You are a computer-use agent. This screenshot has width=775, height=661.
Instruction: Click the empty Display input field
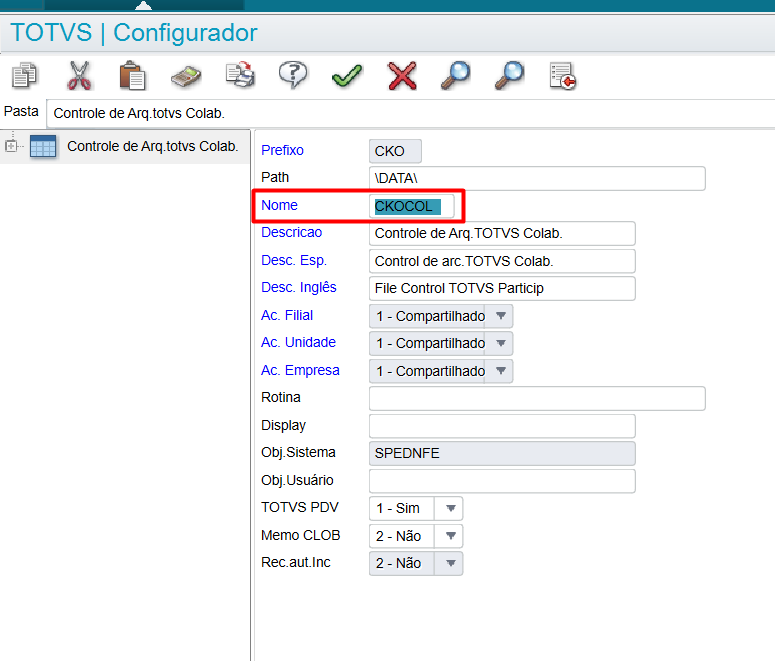502,426
